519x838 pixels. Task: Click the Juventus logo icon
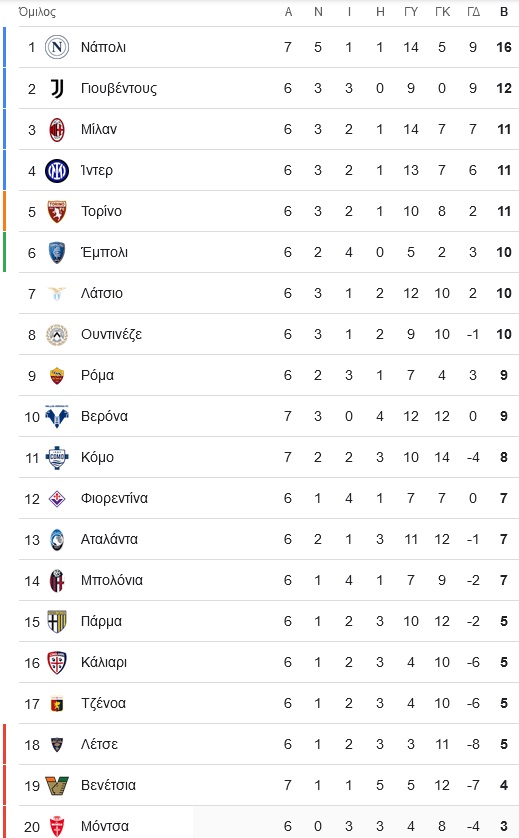pyautogui.click(x=57, y=89)
